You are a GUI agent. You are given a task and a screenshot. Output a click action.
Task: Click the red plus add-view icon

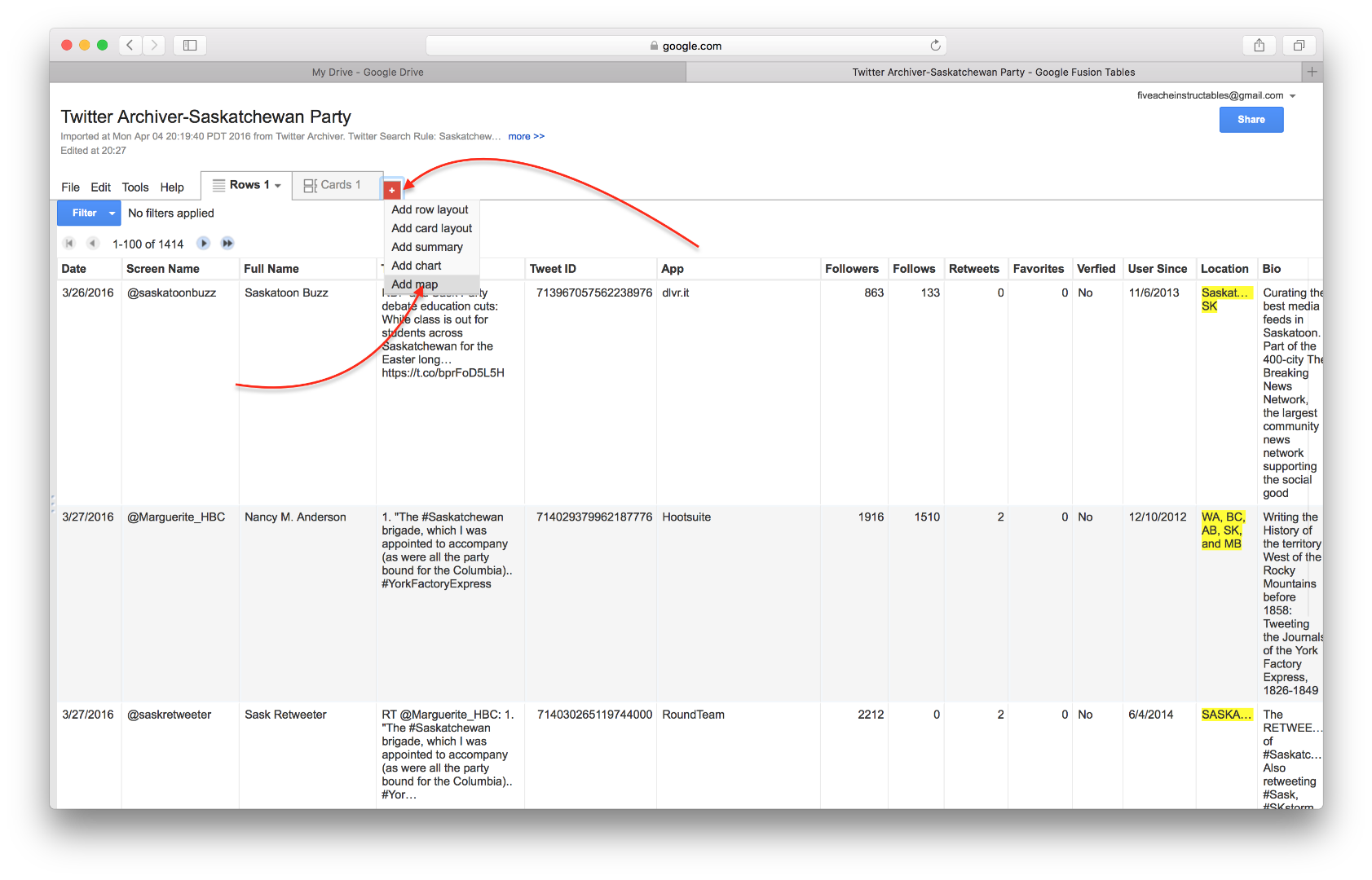(393, 189)
